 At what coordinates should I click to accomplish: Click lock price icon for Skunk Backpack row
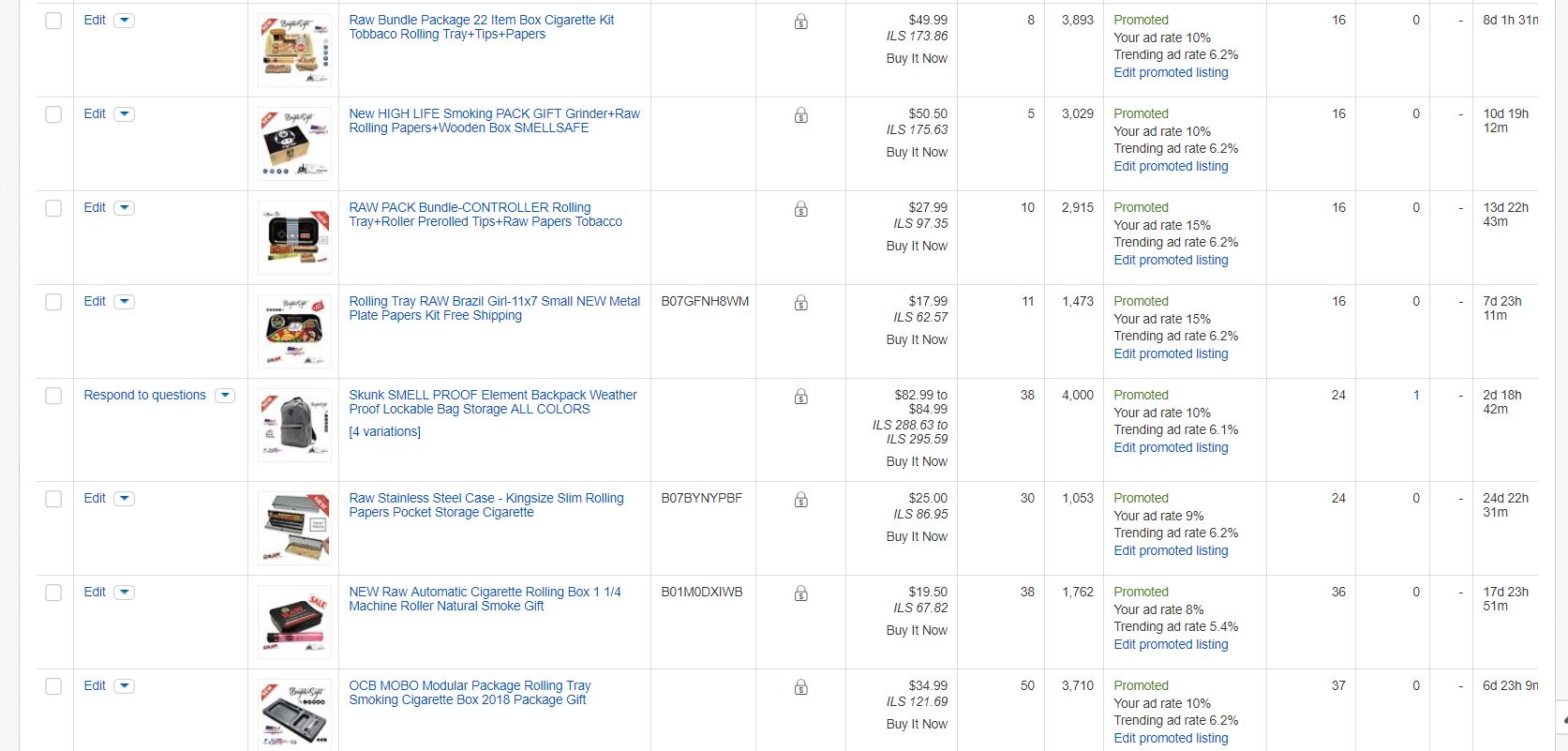coord(800,397)
